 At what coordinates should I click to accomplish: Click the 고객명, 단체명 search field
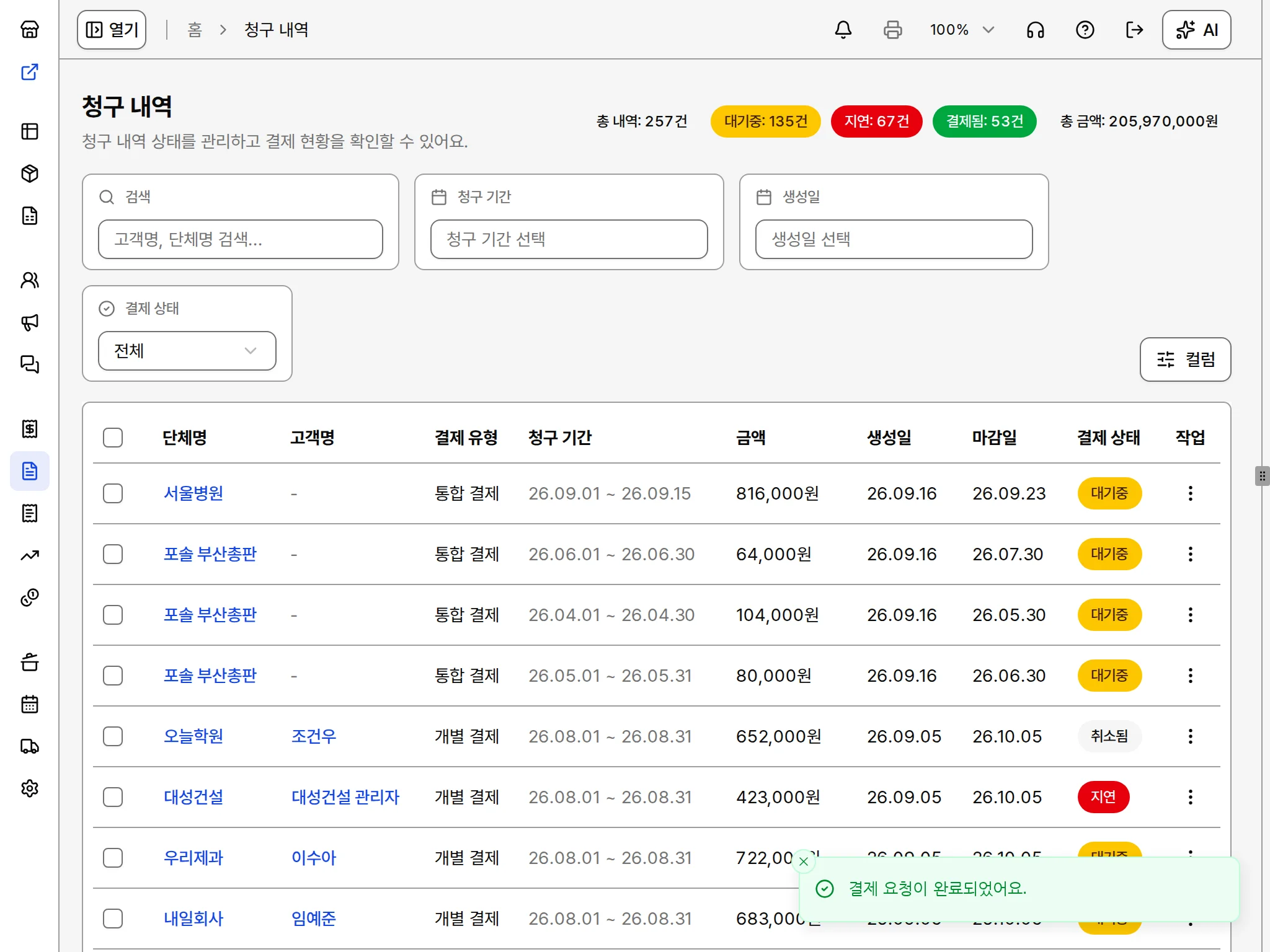241,239
